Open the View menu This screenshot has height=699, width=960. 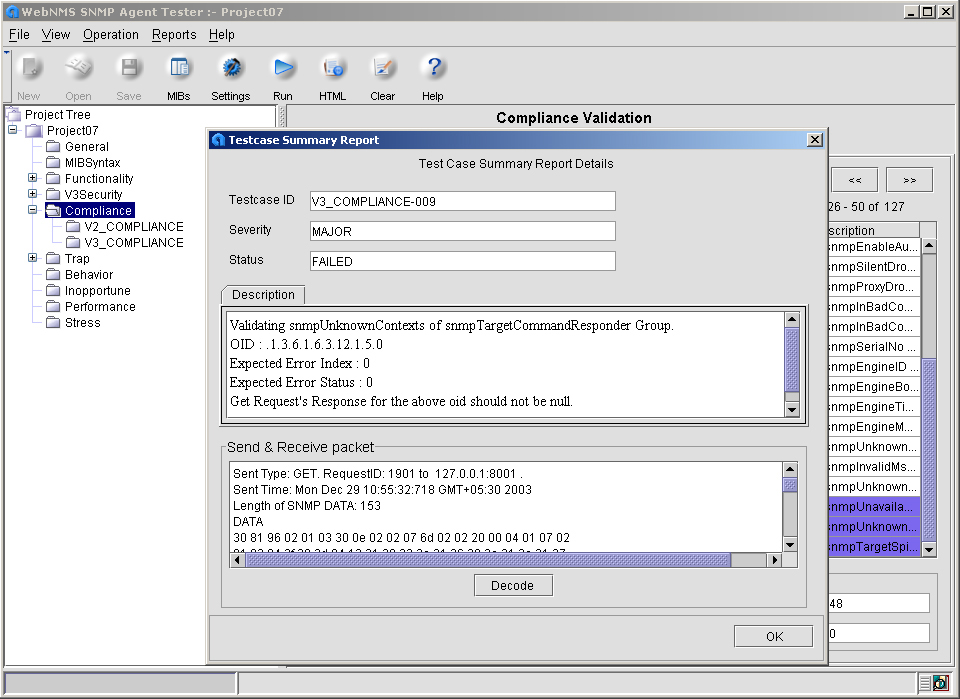[56, 35]
